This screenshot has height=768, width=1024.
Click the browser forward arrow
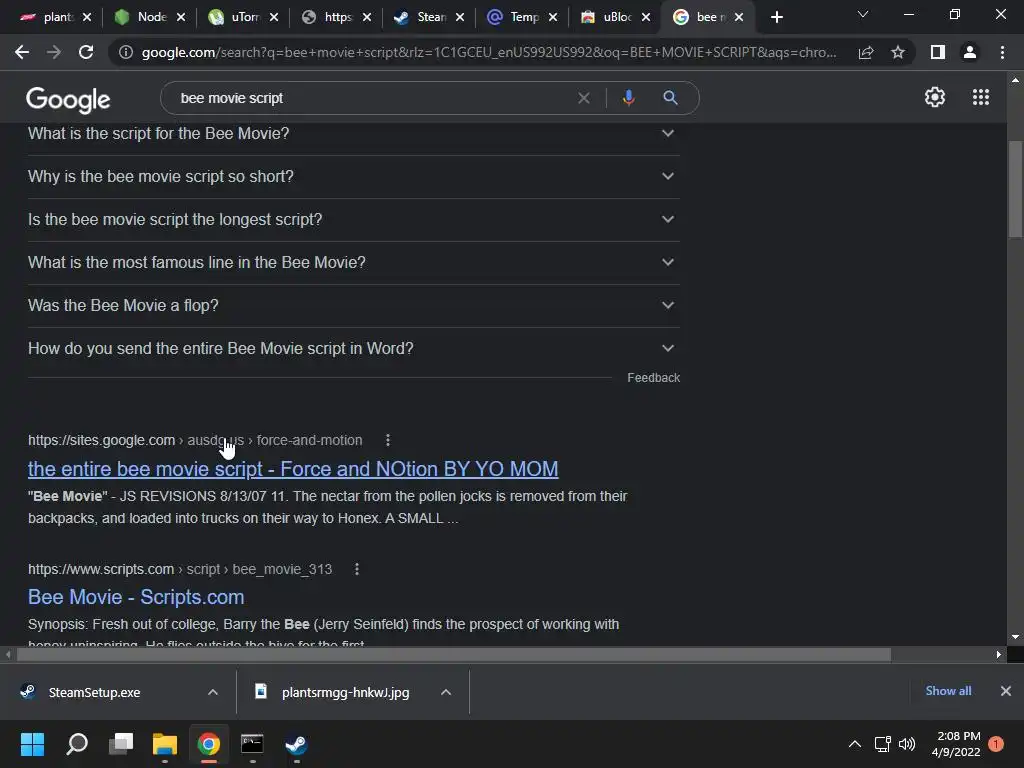[54, 52]
